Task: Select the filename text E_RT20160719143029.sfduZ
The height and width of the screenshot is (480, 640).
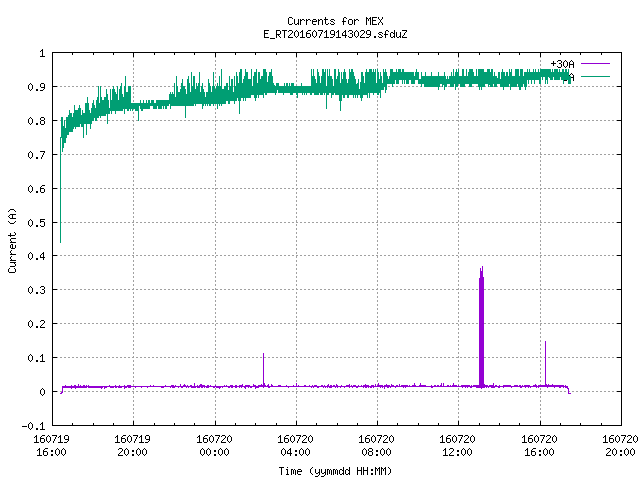Action: coord(335,34)
